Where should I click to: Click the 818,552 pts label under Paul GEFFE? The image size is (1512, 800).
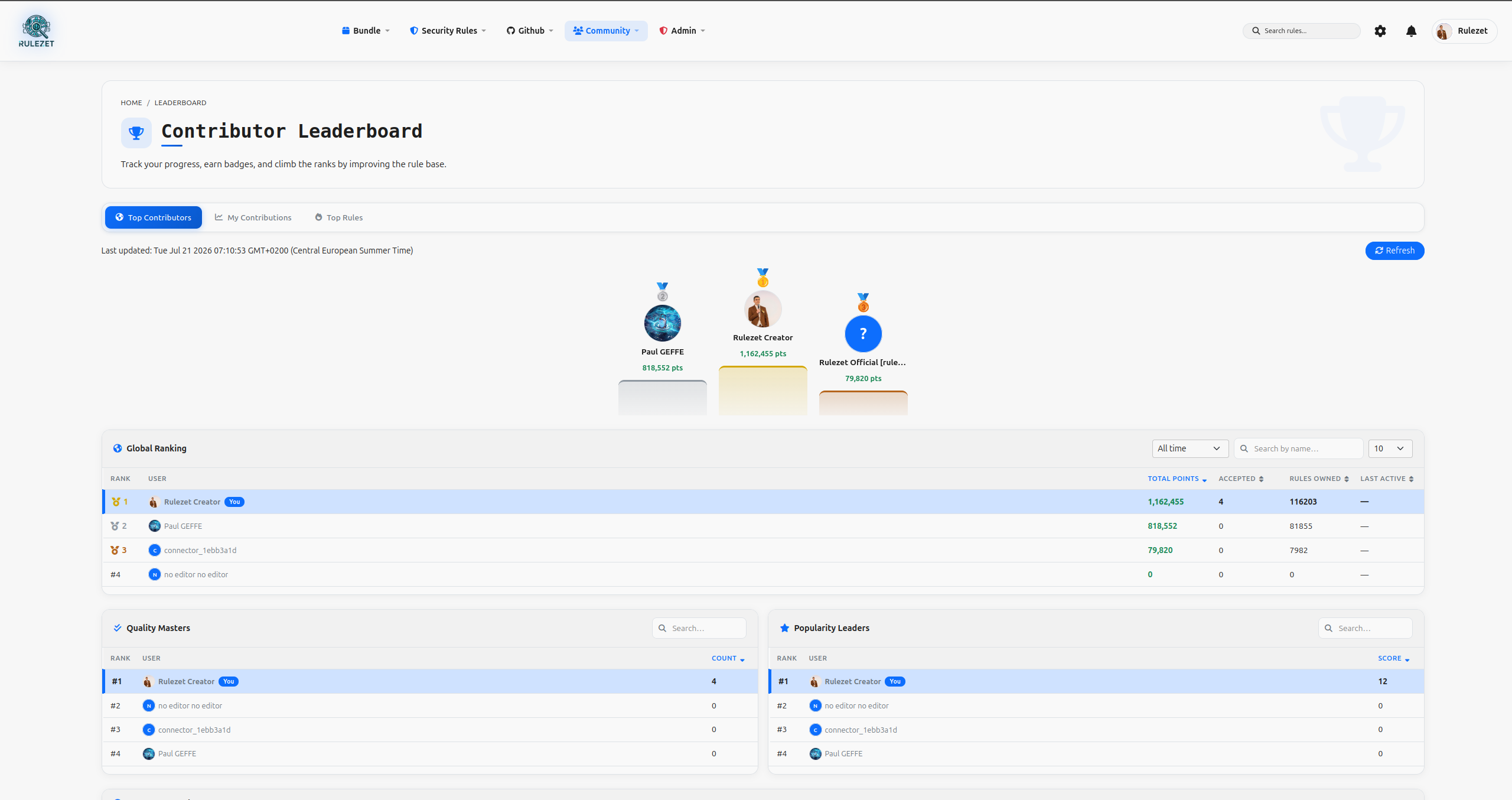click(x=662, y=368)
